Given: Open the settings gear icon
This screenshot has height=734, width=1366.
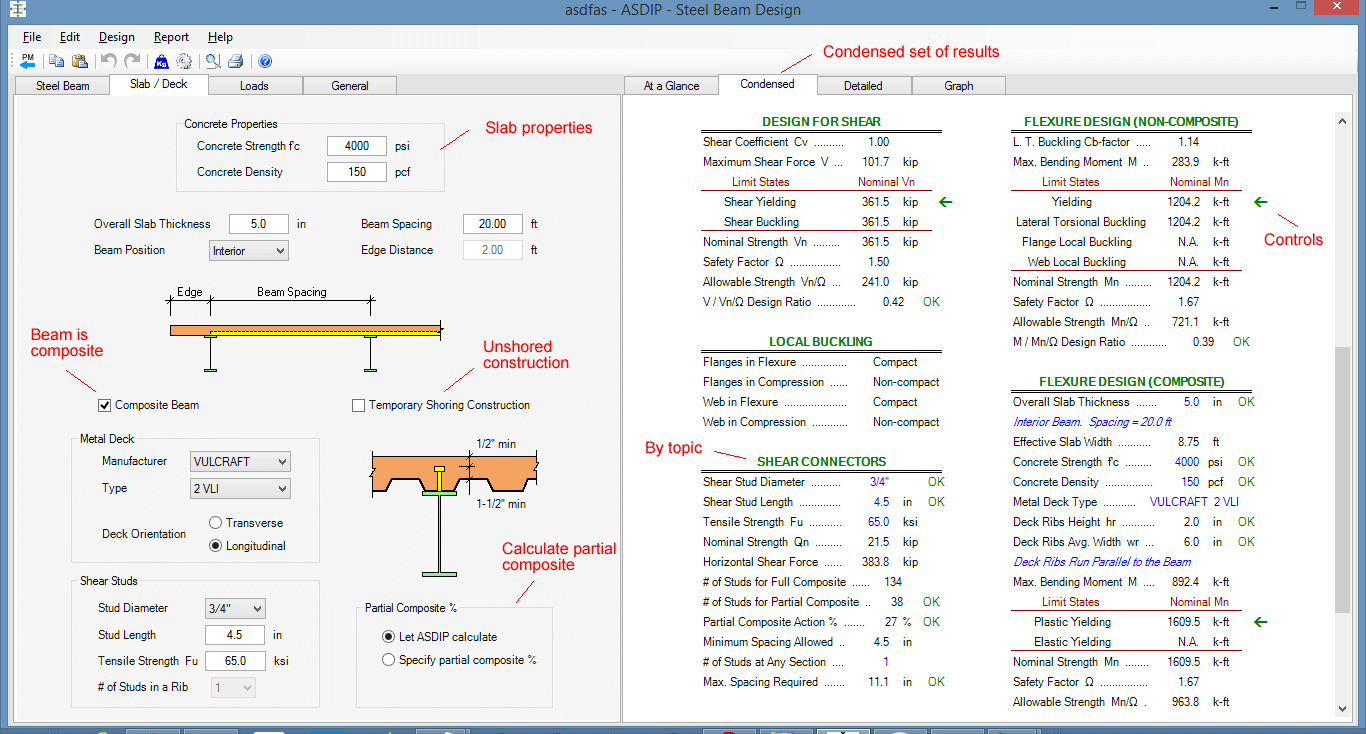Looking at the screenshot, I should (x=184, y=61).
